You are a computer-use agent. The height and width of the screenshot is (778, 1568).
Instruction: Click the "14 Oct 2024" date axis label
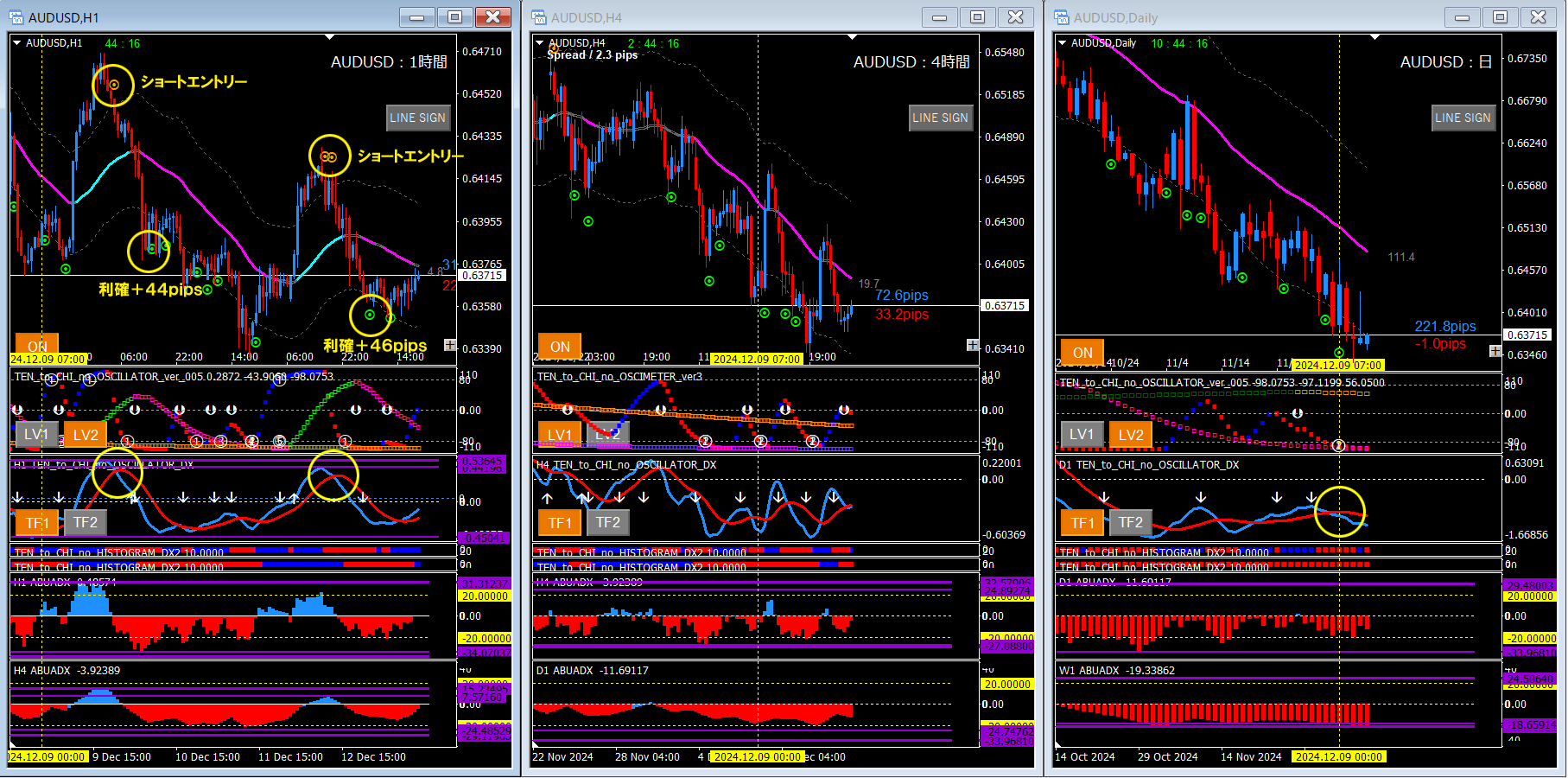click(x=1085, y=757)
